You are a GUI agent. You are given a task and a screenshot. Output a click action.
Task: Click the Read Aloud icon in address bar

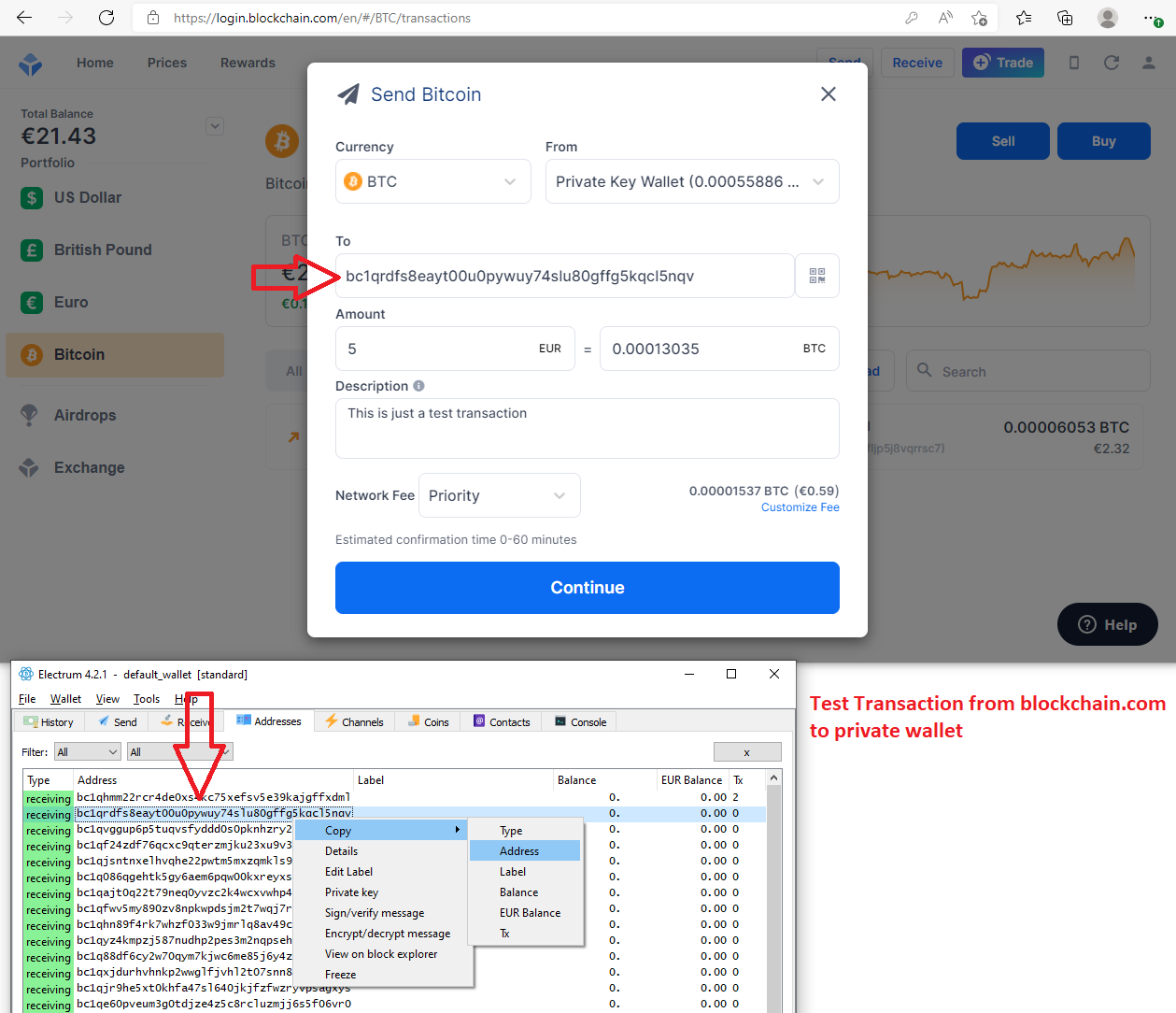coord(945,18)
